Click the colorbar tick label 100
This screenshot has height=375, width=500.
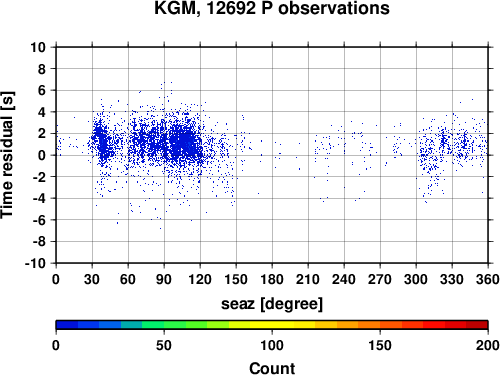[272, 345]
